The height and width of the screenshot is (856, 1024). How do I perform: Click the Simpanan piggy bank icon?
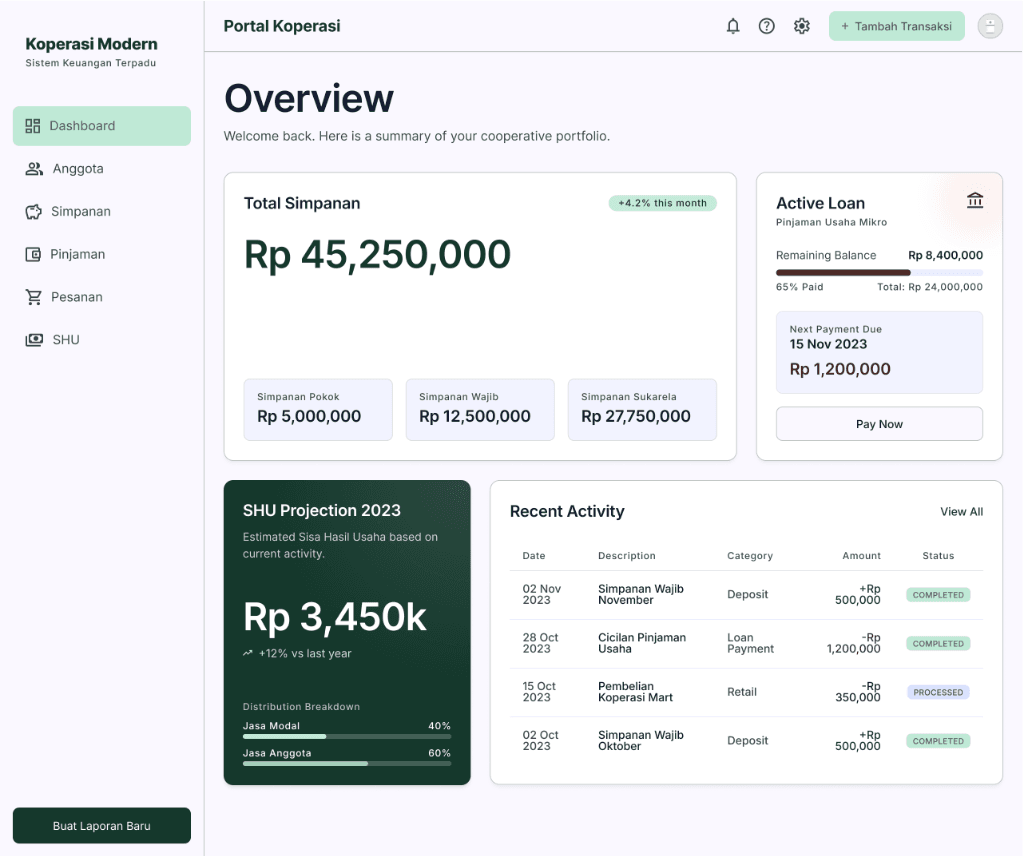pyautogui.click(x=33, y=212)
